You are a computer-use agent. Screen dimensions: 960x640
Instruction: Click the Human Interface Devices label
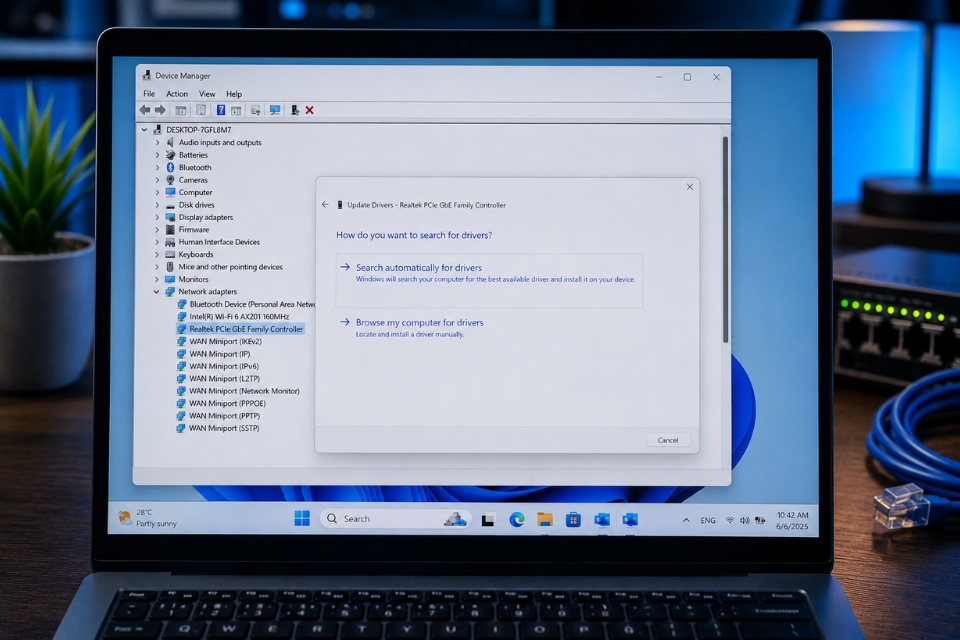pos(219,242)
